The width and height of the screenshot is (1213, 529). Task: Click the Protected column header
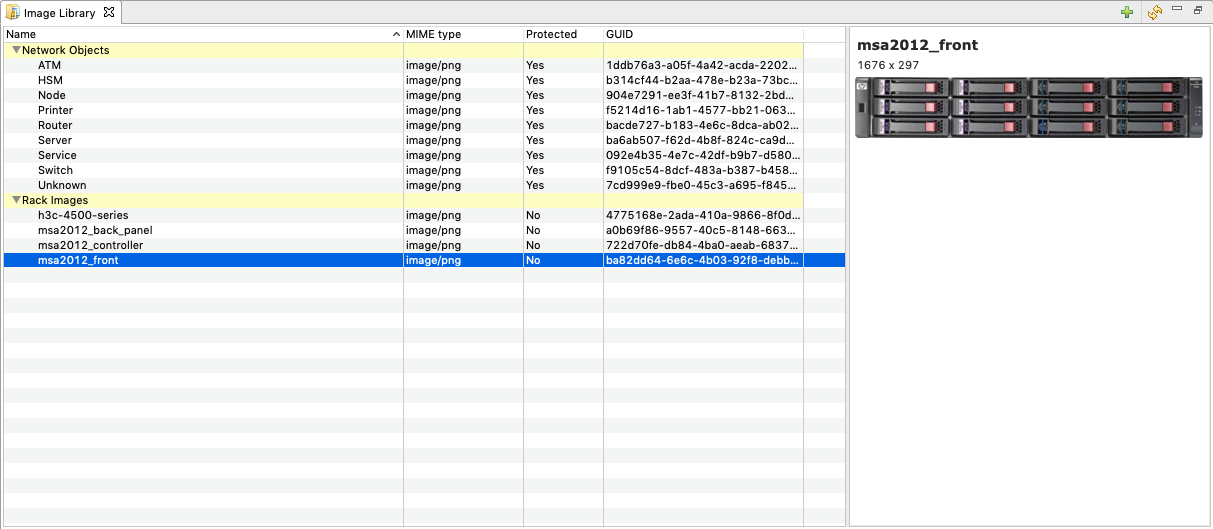click(x=560, y=34)
